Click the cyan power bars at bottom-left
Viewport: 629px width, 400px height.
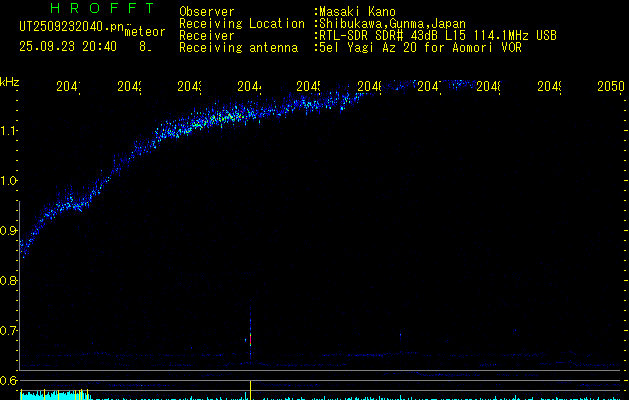50,396
